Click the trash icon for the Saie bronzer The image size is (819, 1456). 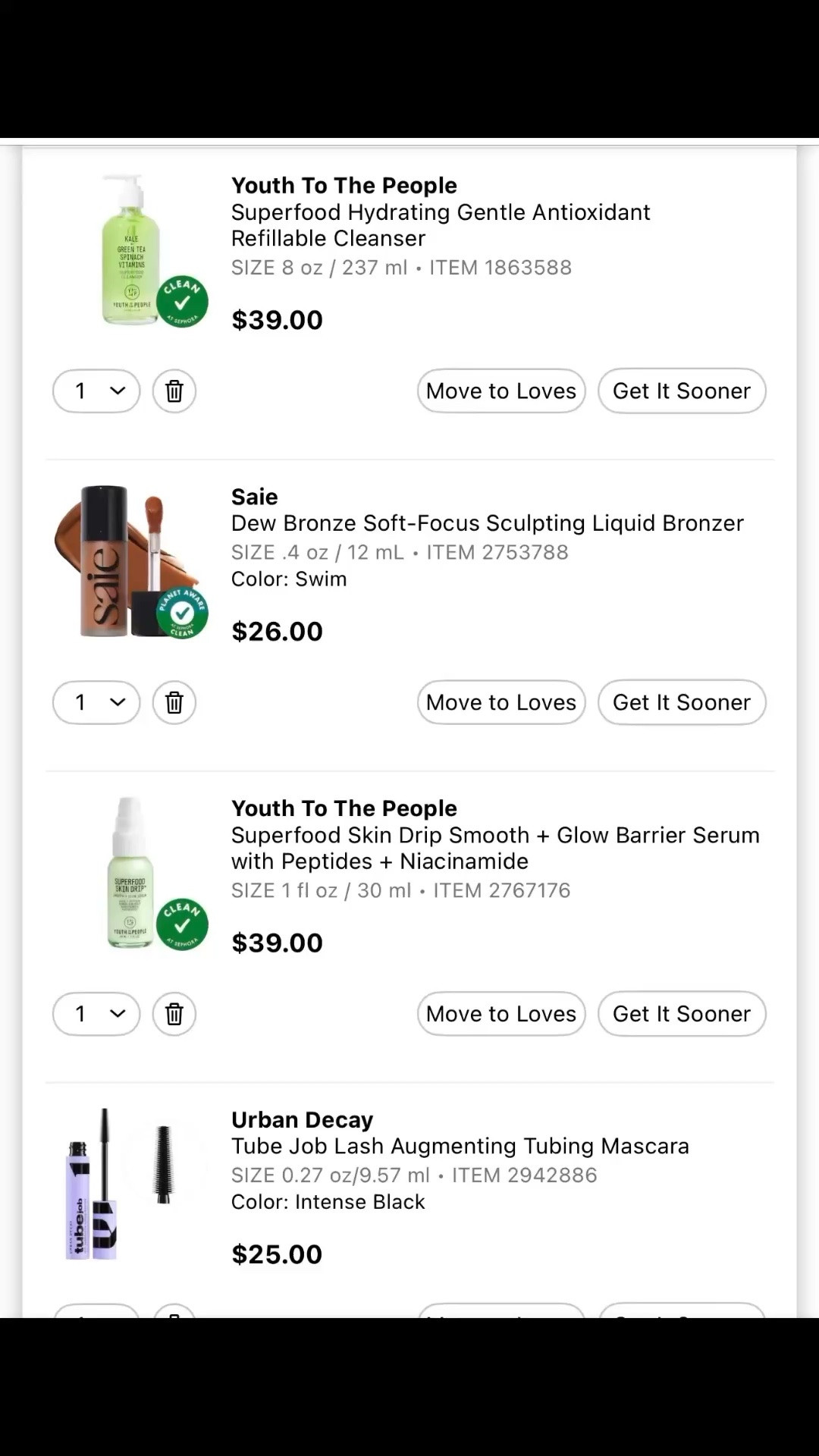[174, 703]
